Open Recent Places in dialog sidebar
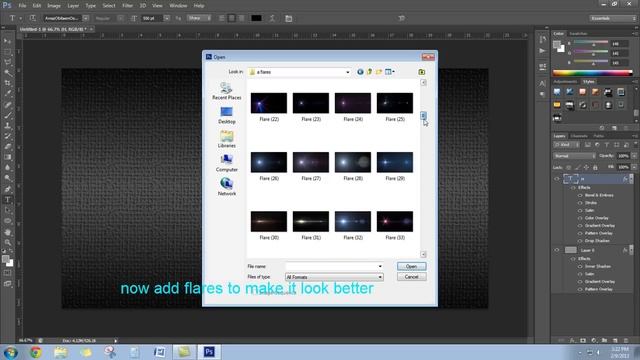This screenshot has height=360, width=640. (x=227, y=91)
